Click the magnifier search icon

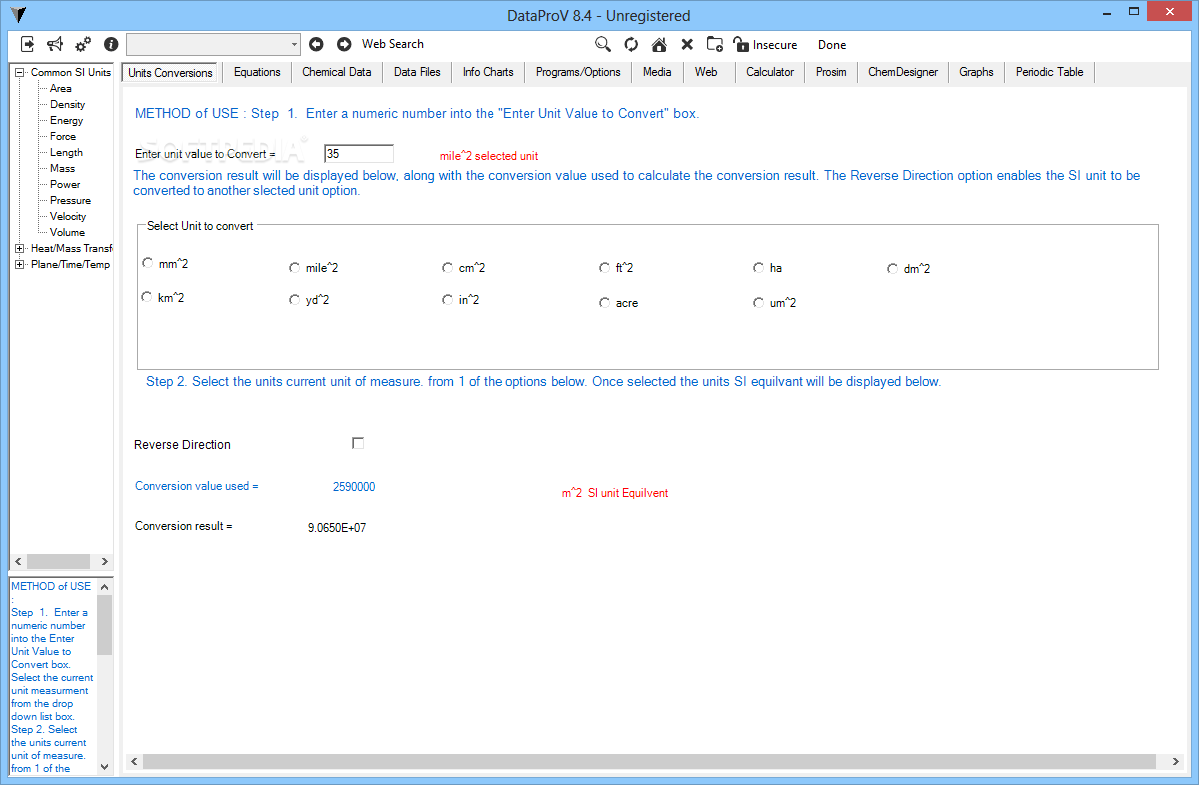pyautogui.click(x=603, y=44)
